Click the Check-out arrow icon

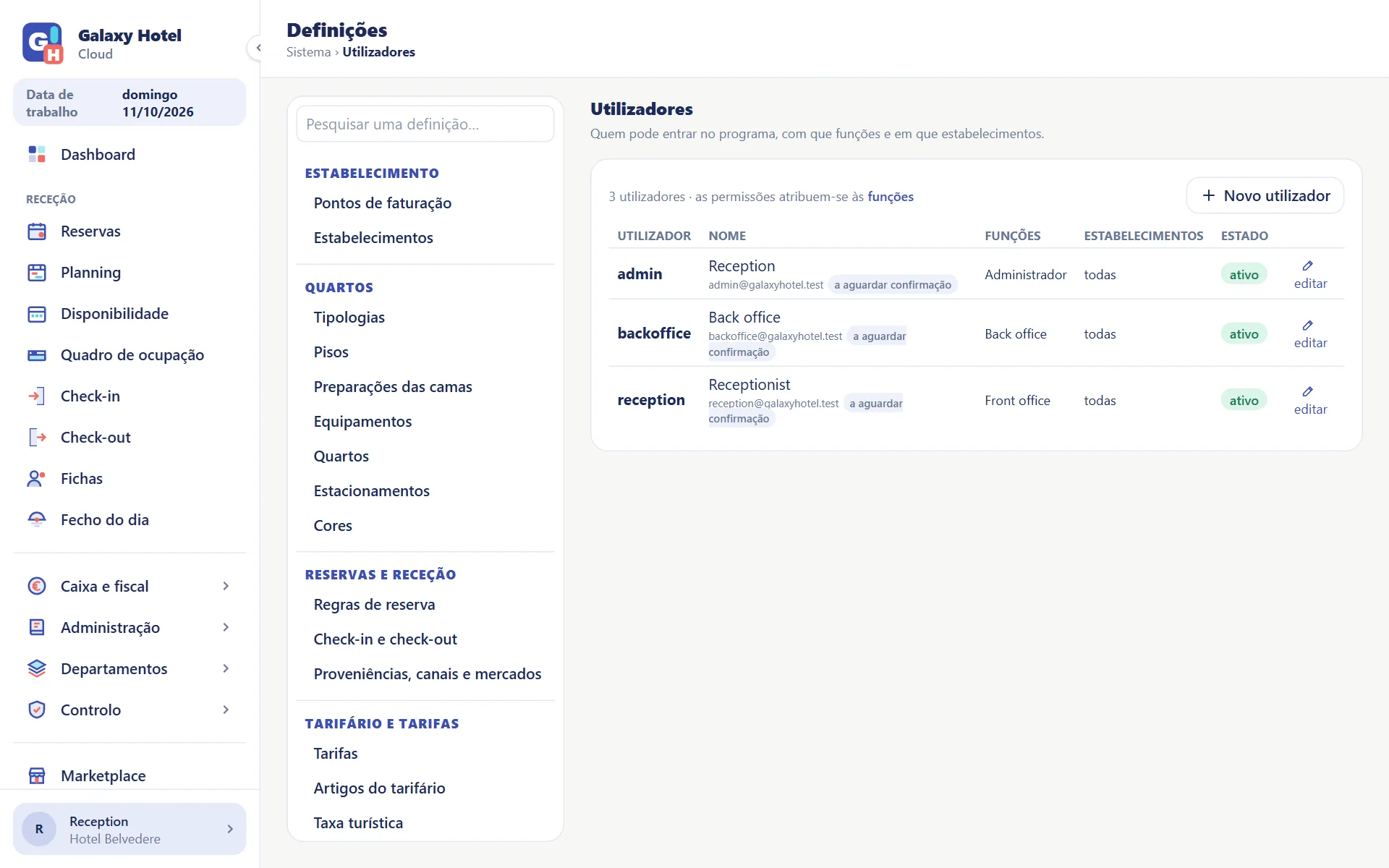pos(37,438)
